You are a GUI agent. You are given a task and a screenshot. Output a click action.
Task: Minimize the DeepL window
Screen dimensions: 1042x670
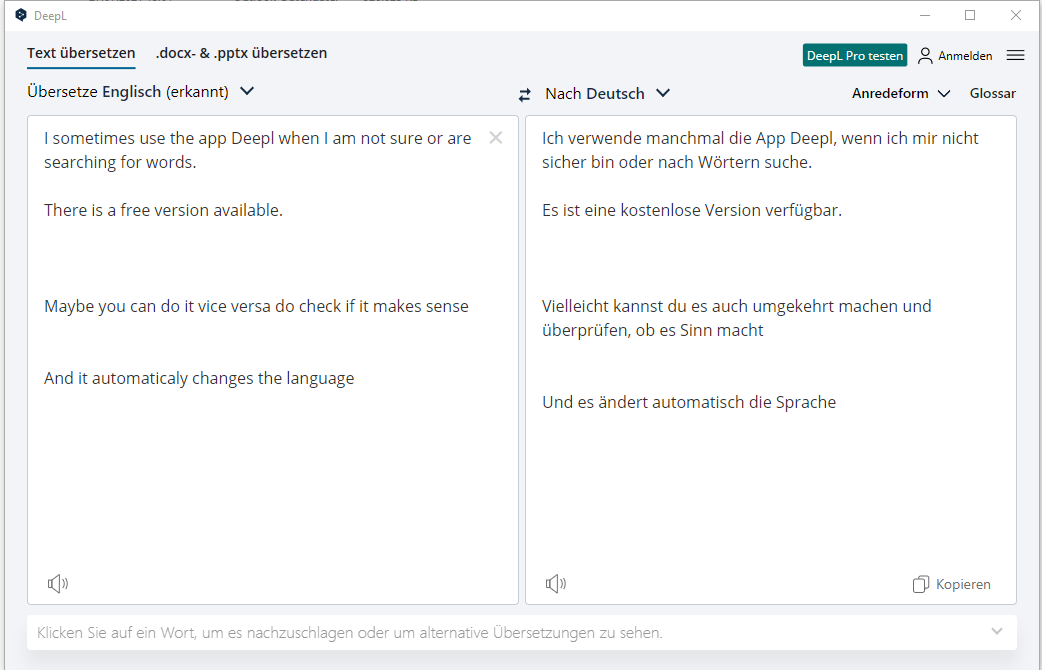tap(924, 15)
